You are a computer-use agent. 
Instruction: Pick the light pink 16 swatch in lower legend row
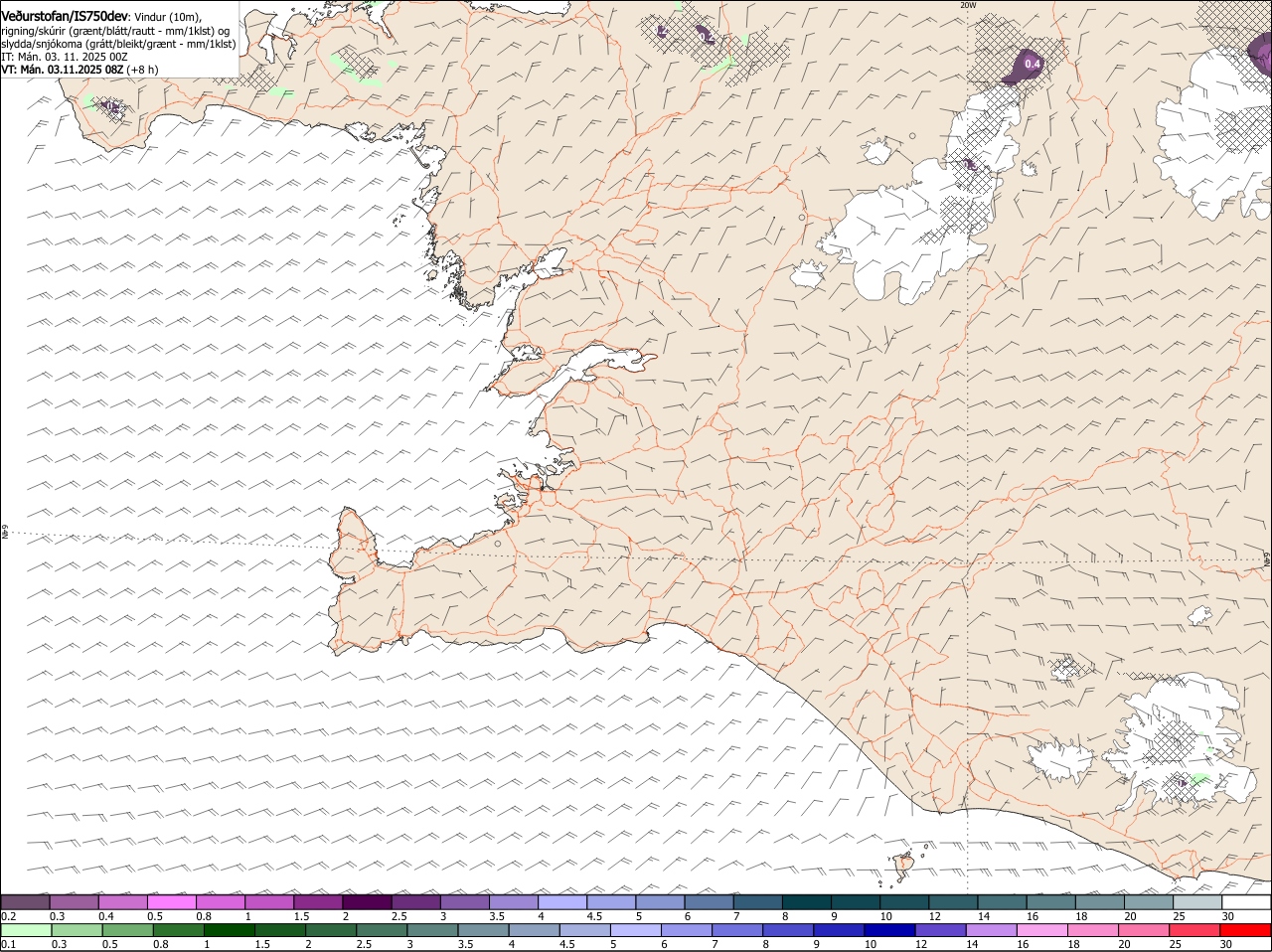(x=1043, y=930)
